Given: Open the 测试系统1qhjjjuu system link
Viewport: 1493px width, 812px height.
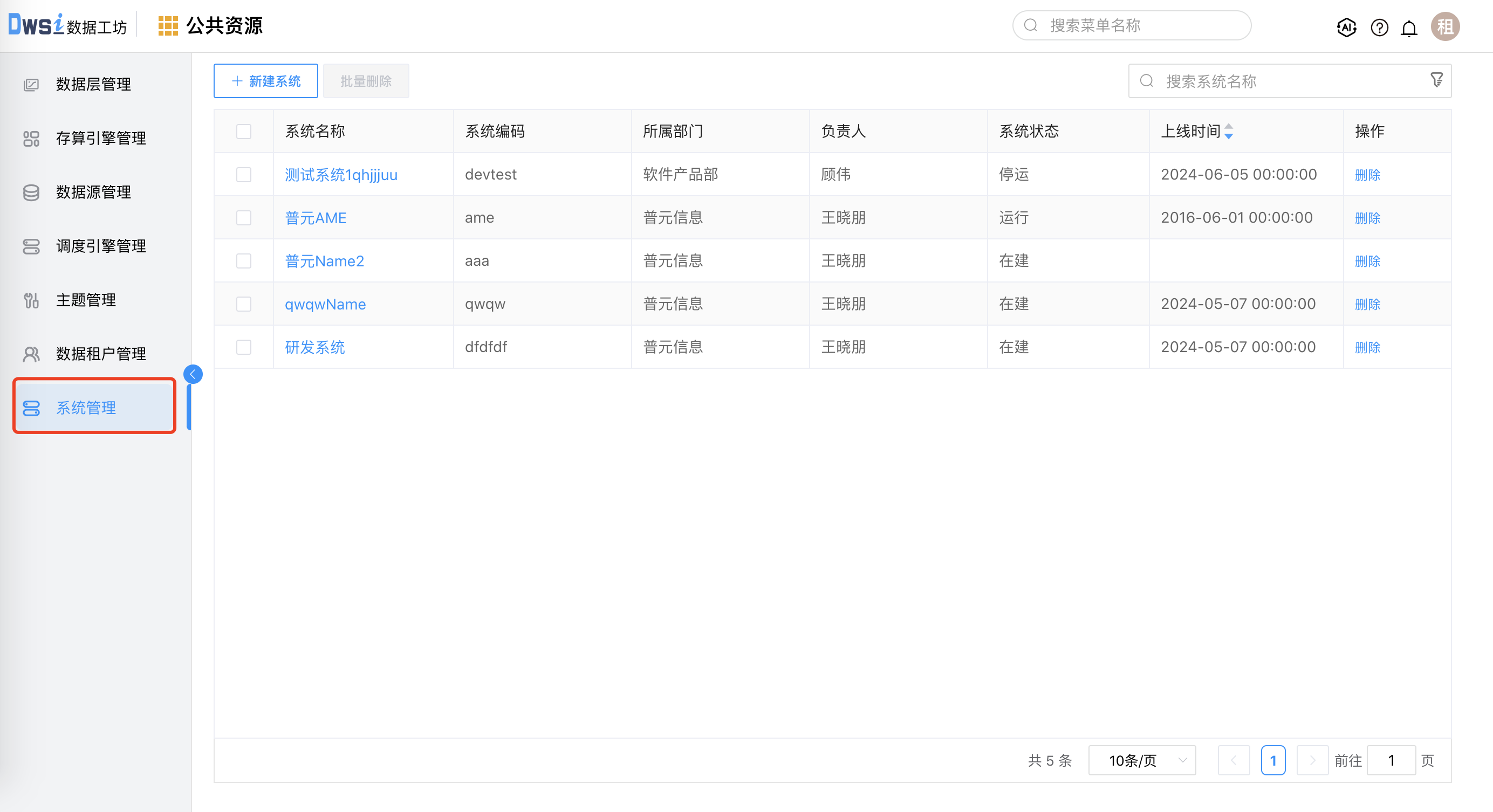Looking at the screenshot, I should point(341,175).
